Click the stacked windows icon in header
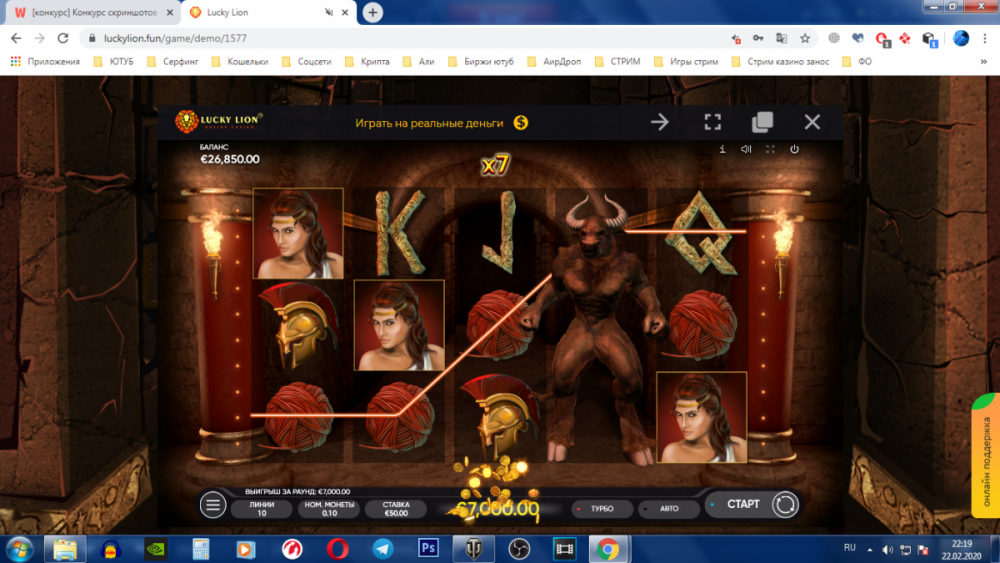The height and width of the screenshot is (563, 1000). tap(762, 122)
